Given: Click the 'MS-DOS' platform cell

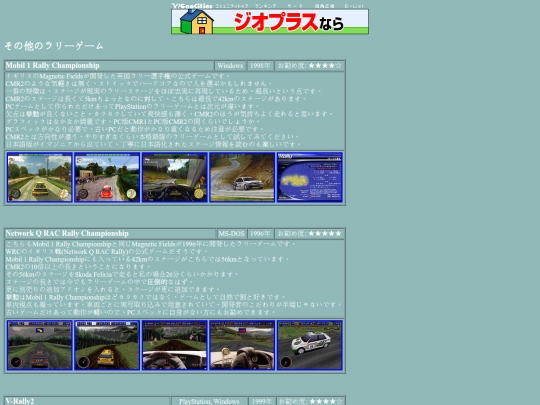Looking at the screenshot, I should tap(231, 233).
